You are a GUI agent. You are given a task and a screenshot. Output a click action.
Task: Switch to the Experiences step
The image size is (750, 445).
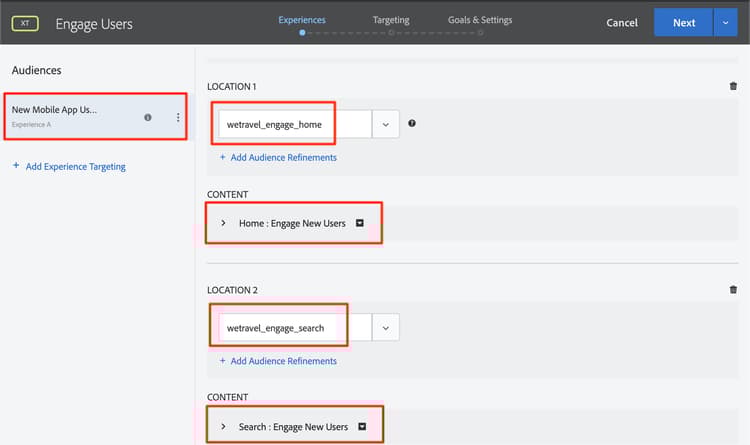(x=302, y=20)
